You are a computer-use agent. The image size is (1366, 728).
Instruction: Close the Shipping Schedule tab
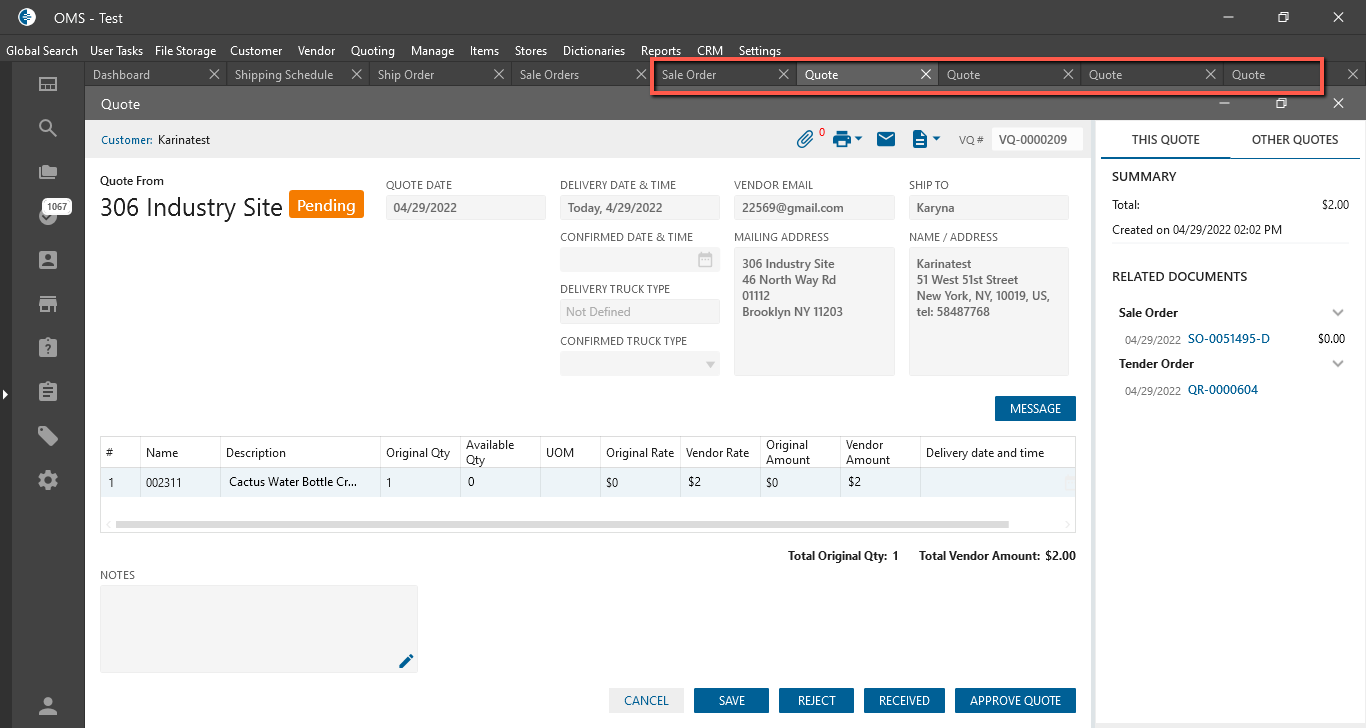tap(356, 74)
